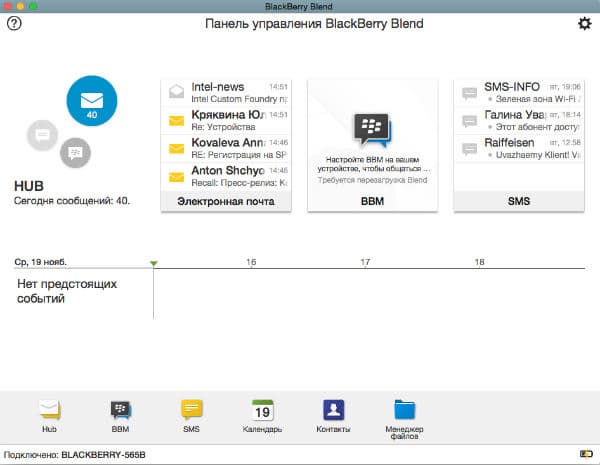Open the SMS card footer label
The height and width of the screenshot is (465, 600).
(x=519, y=201)
